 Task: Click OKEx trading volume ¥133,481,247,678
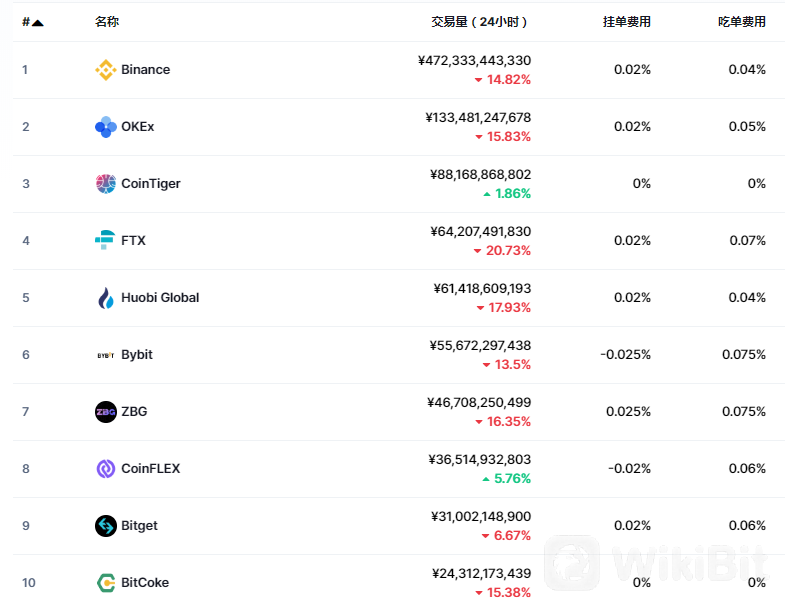478,118
